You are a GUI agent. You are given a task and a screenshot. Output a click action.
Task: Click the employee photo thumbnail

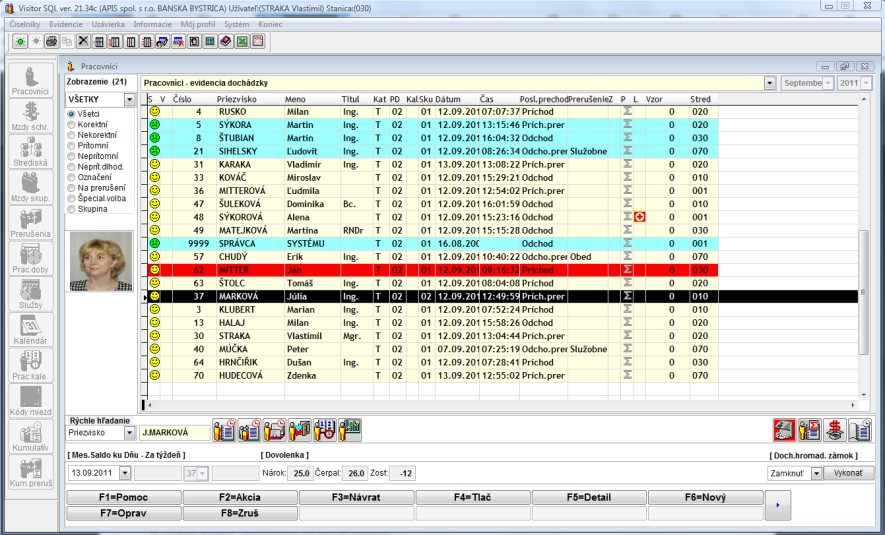pos(100,260)
